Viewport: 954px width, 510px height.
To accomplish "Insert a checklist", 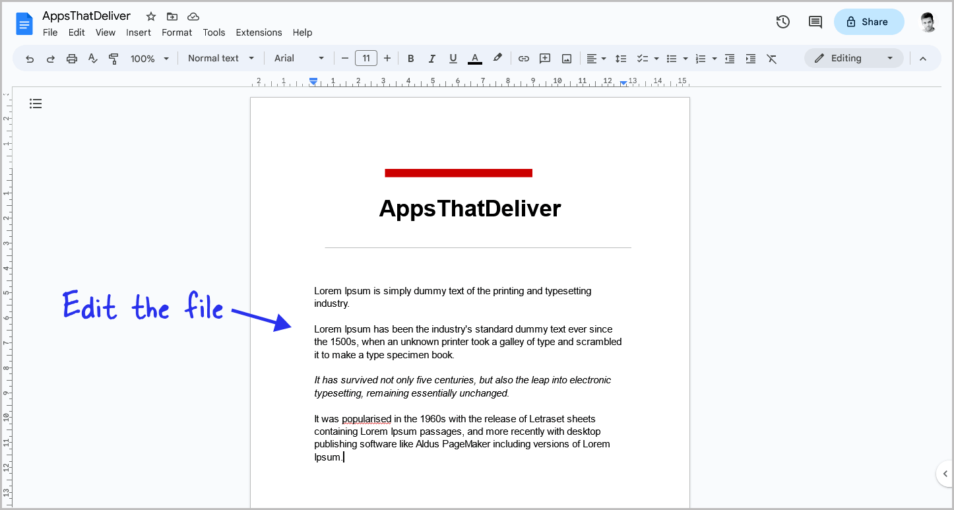I will coord(642,59).
